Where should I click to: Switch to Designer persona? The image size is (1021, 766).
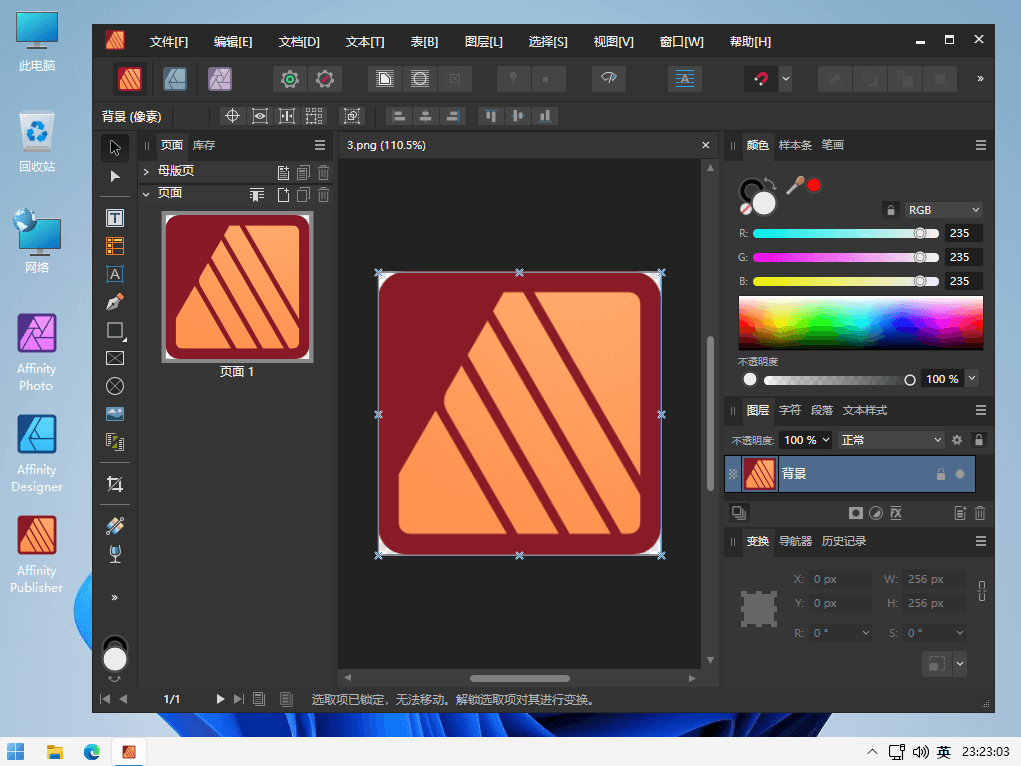(x=175, y=79)
